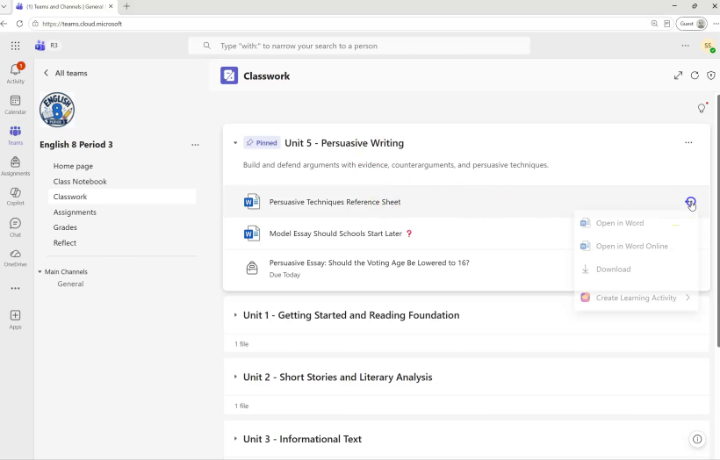Click more options for Persuasive Techniques Reference Sheet
Screen dimensions: 720x460
pyautogui.click(x=690, y=202)
